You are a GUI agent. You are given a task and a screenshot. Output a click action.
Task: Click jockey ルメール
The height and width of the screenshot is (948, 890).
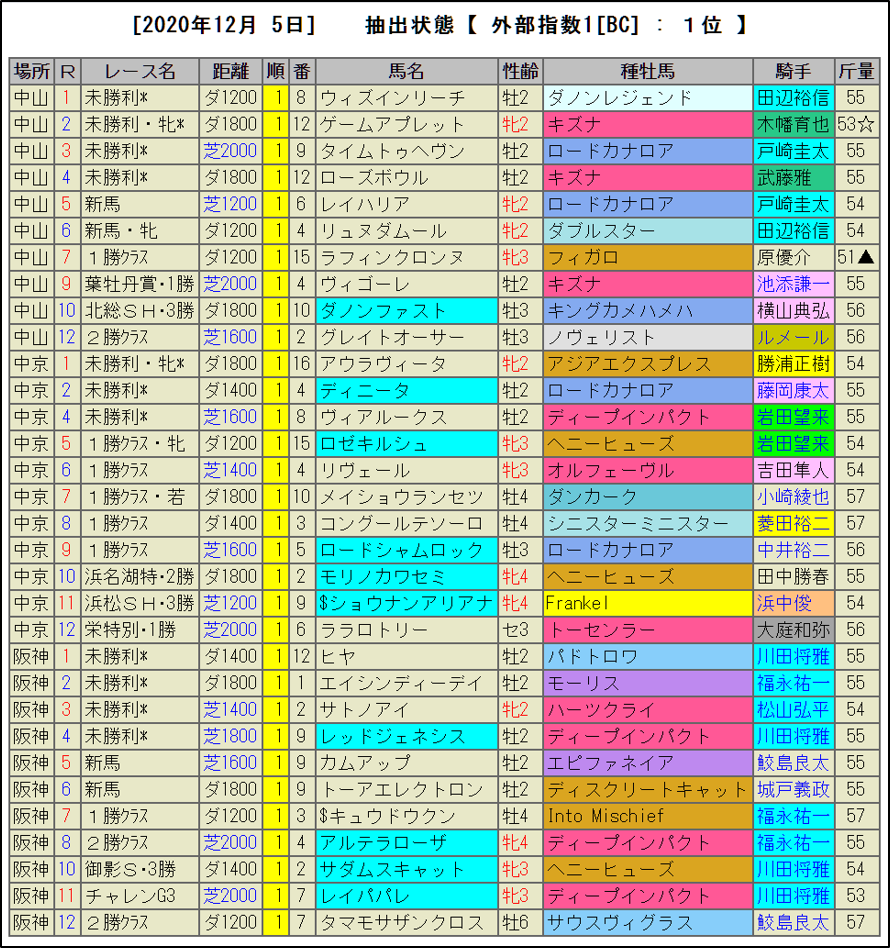[793, 337]
